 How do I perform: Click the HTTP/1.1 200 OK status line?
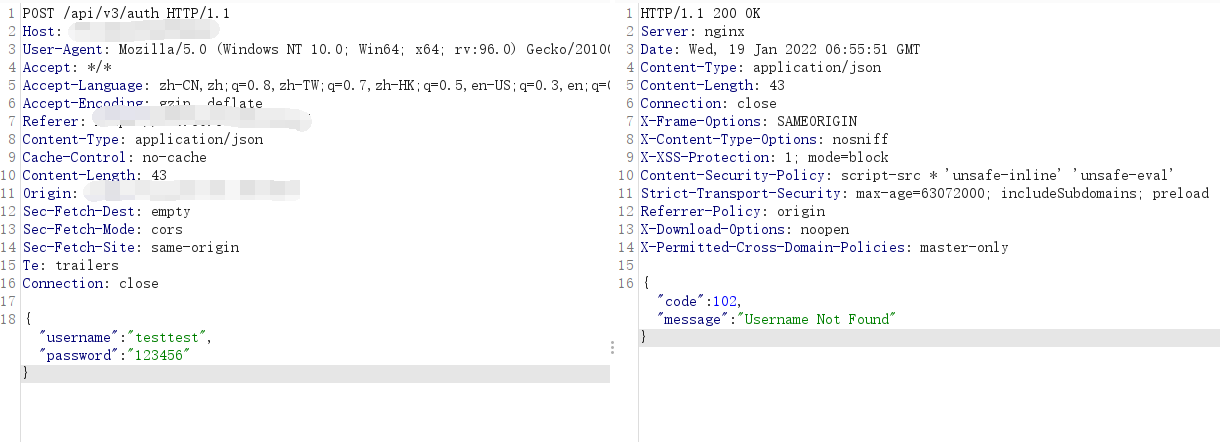pyautogui.click(x=701, y=14)
